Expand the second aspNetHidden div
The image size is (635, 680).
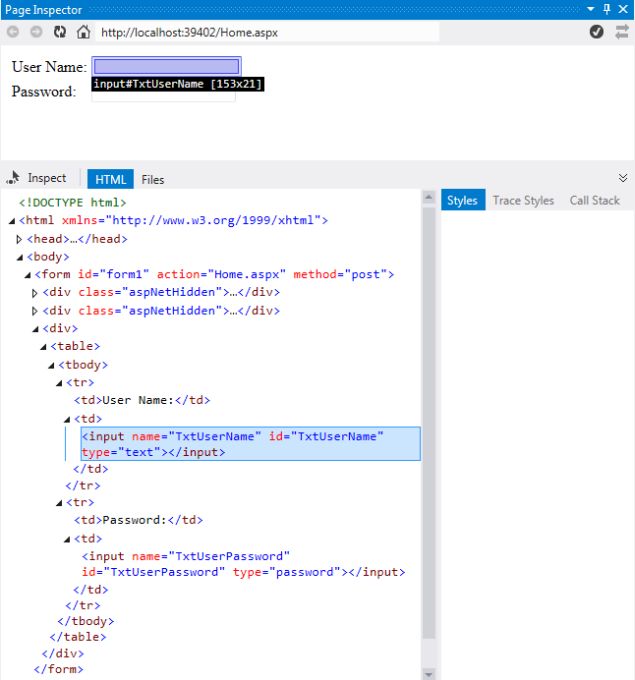(35, 311)
